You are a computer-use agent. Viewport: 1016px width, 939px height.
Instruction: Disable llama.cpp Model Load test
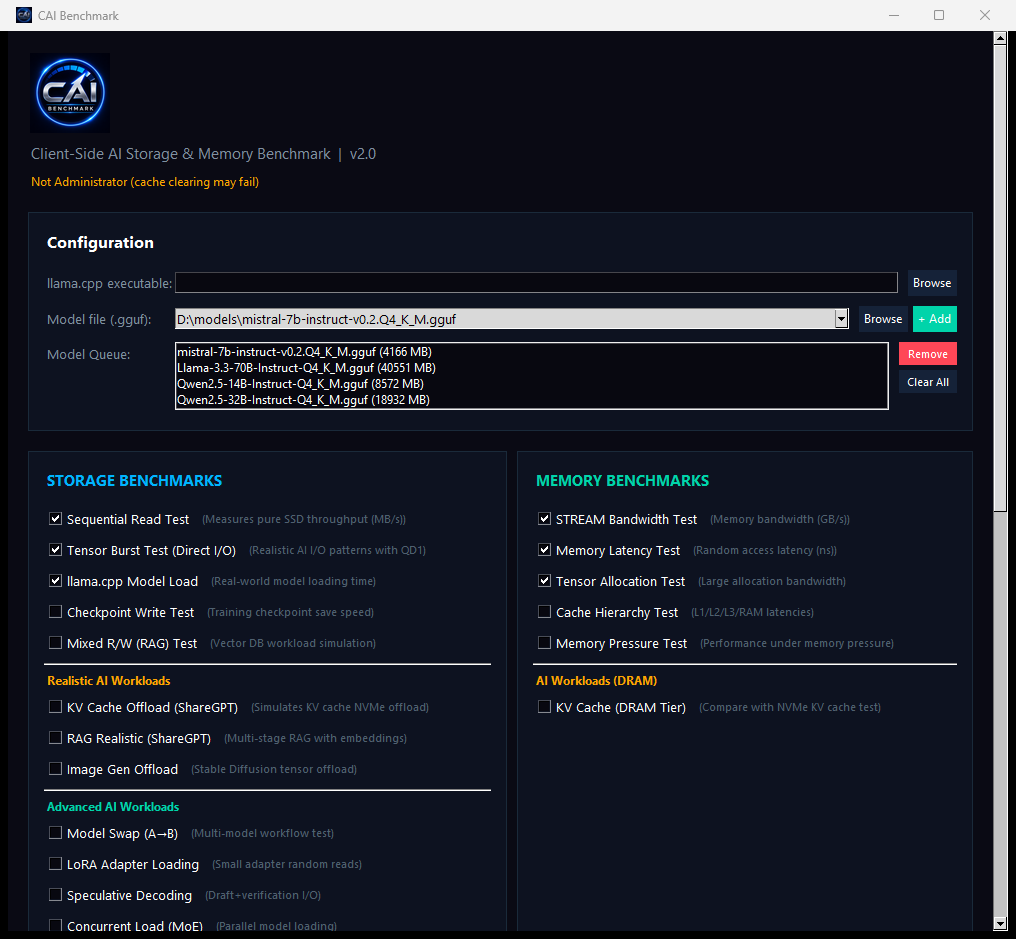point(56,581)
